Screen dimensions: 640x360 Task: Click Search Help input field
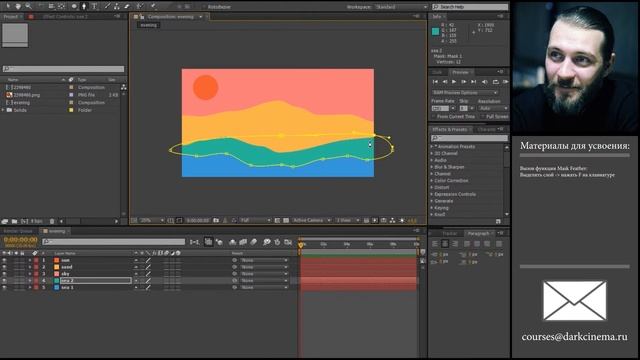pos(470,7)
